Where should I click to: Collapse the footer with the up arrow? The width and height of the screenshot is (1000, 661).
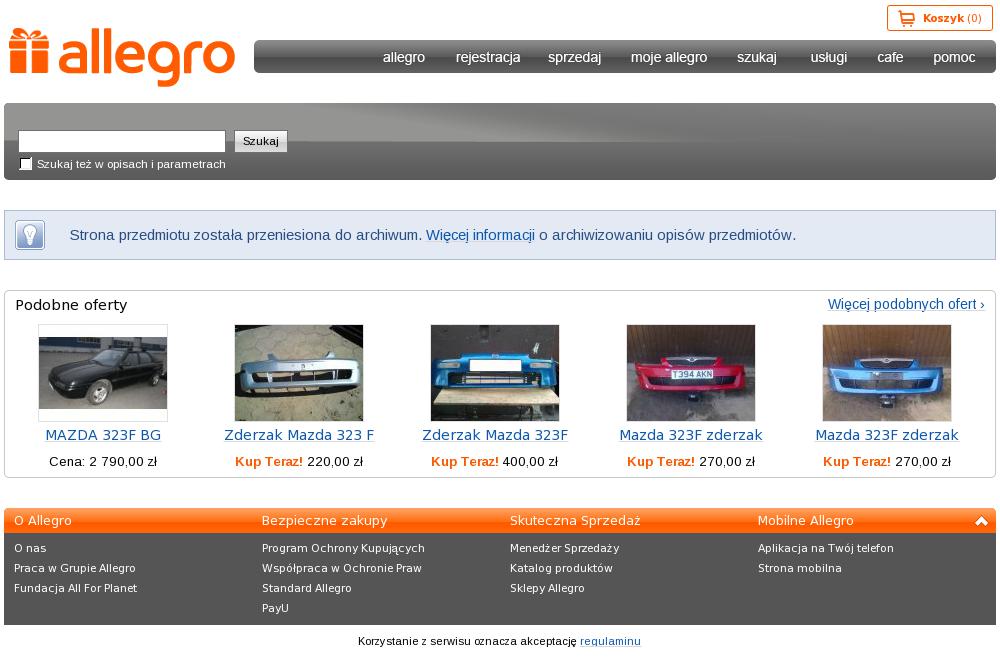tap(981, 521)
